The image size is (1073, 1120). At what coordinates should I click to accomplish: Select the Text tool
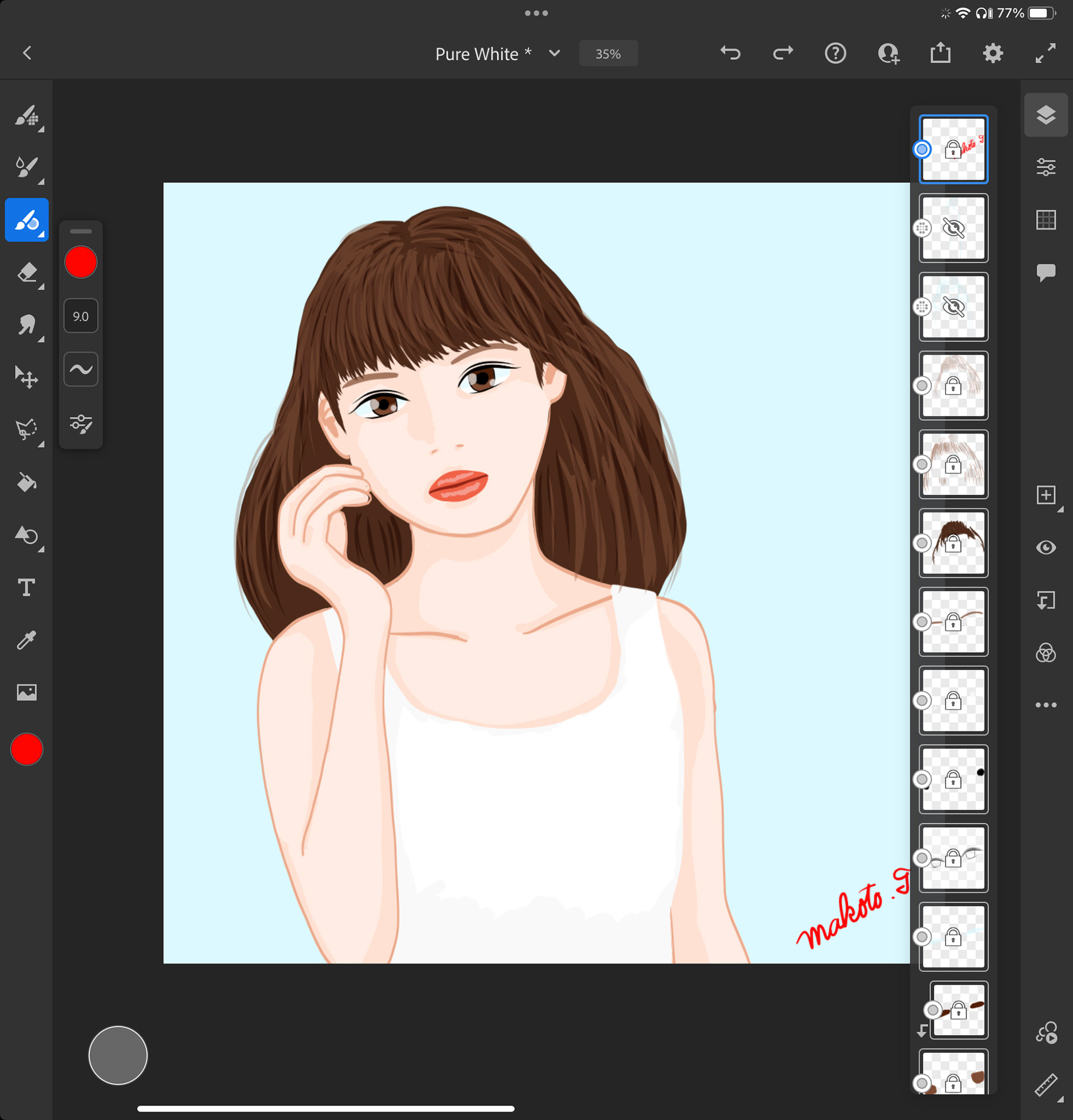point(26,587)
